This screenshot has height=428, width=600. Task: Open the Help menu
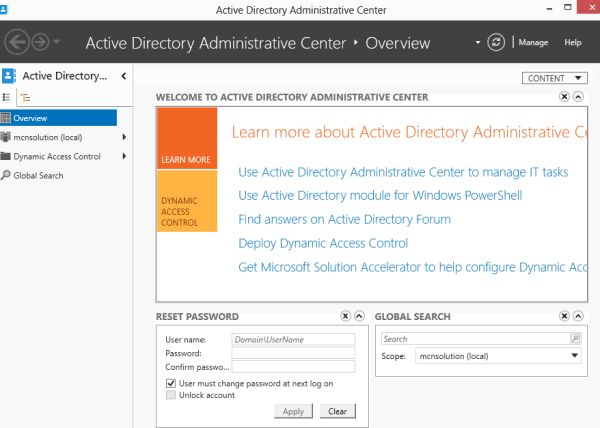pyautogui.click(x=572, y=43)
